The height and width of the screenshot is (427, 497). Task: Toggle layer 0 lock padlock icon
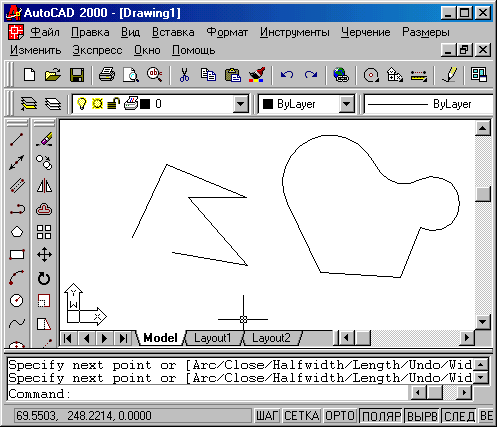pos(113,104)
